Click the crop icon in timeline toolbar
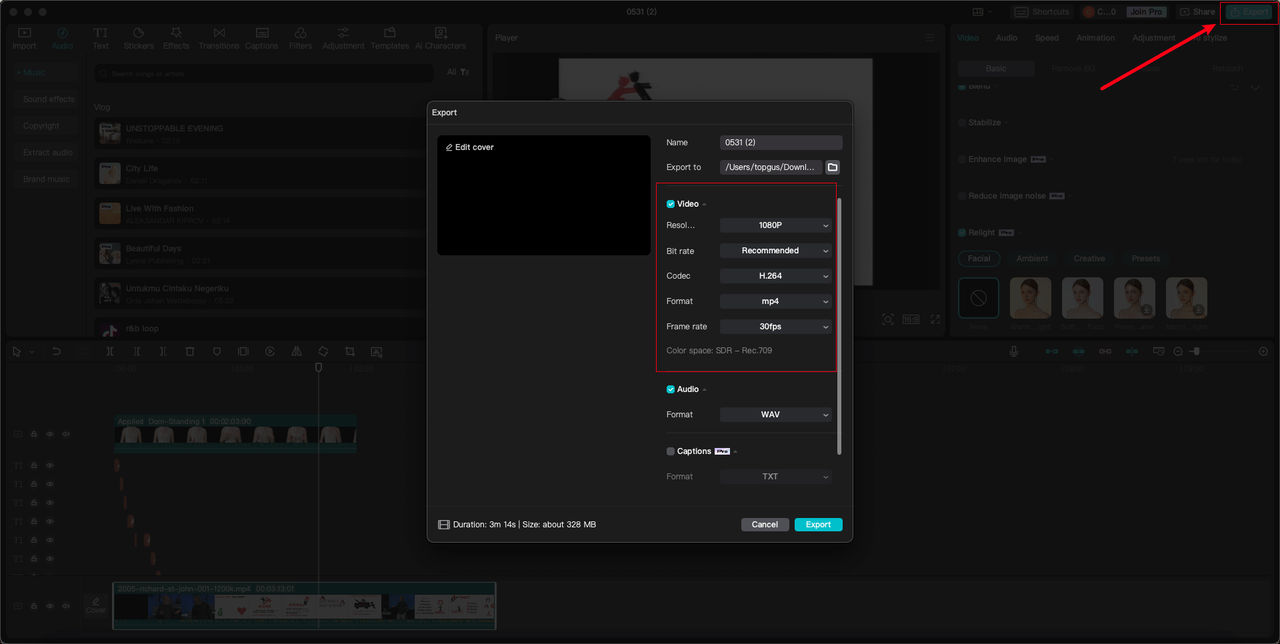Screen dimensions: 1280x644 click(350, 351)
